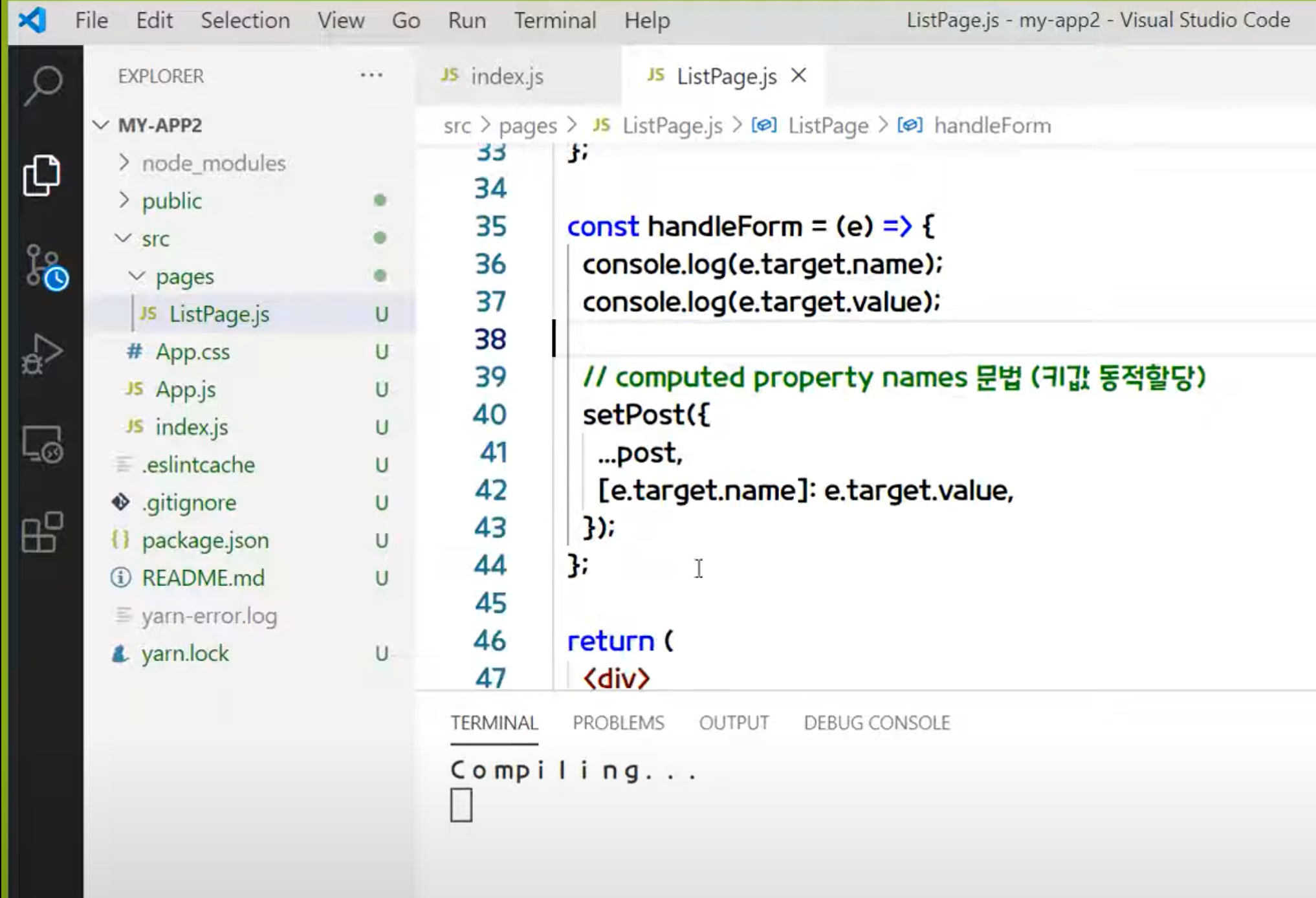This screenshot has width=1316, height=898.
Task: Open index.js in the explorer tree
Action: click(x=250, y=427)
